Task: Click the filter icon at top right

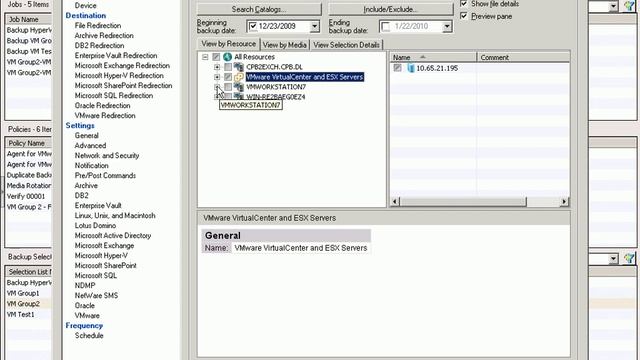Action: (x=629, y=6)
